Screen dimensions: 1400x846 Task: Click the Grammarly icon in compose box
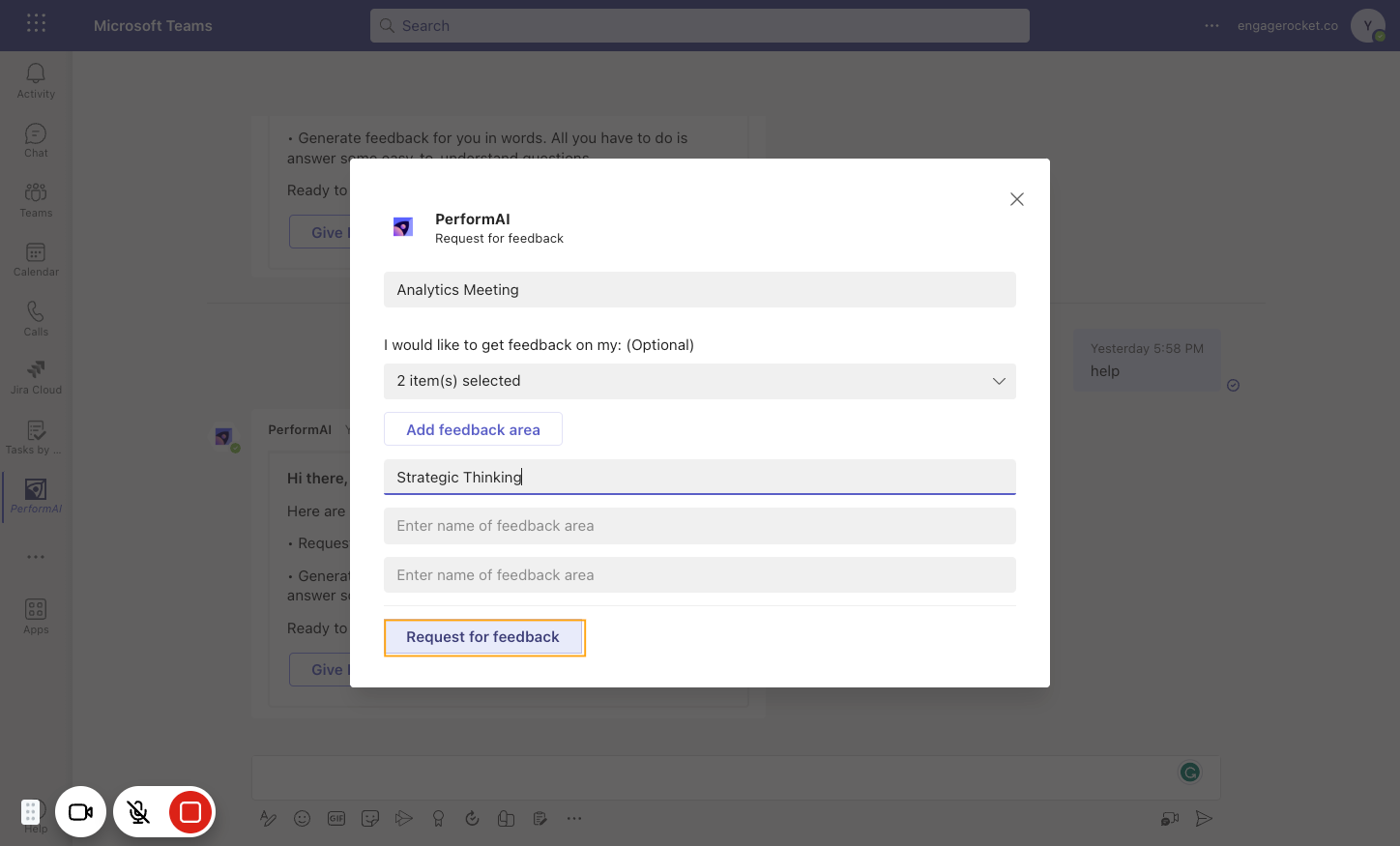1190,772
